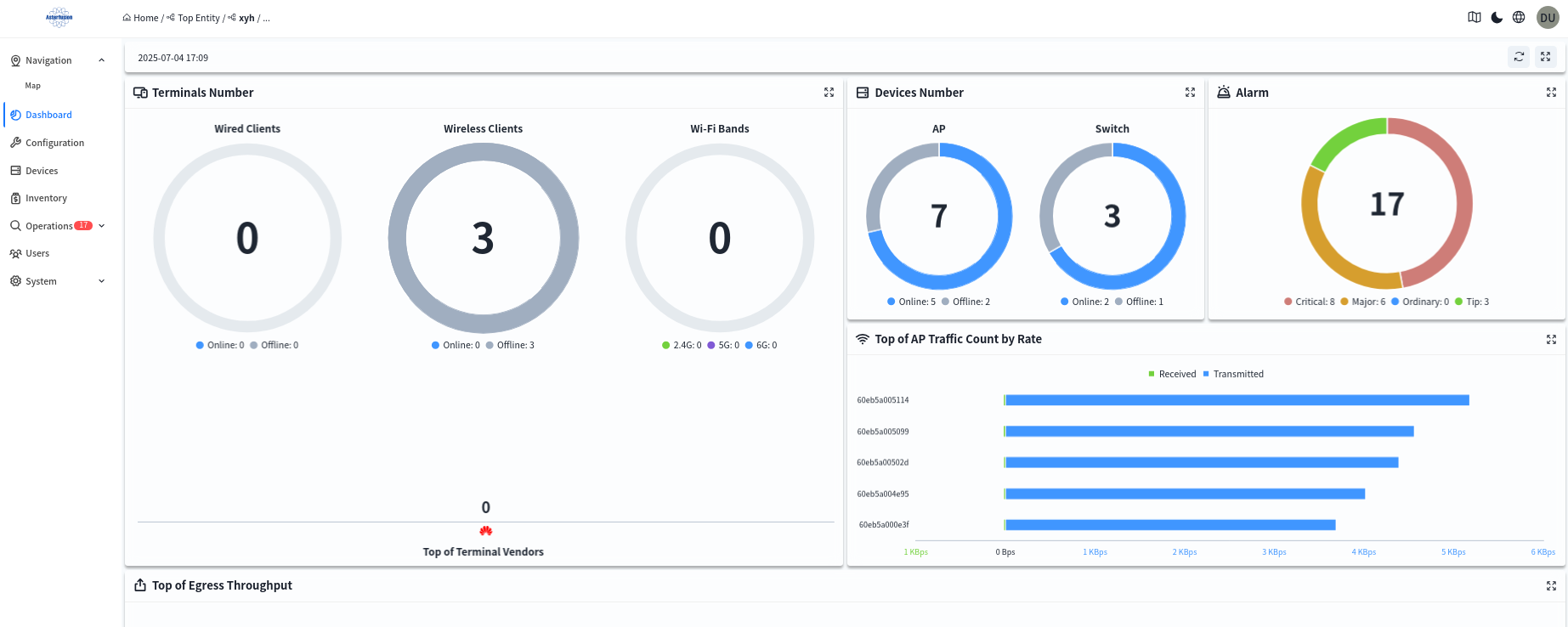This screenshot has height=627, width=1568.
Task: Toggle Received series in traffic legend
Action: pos(1172,374)
